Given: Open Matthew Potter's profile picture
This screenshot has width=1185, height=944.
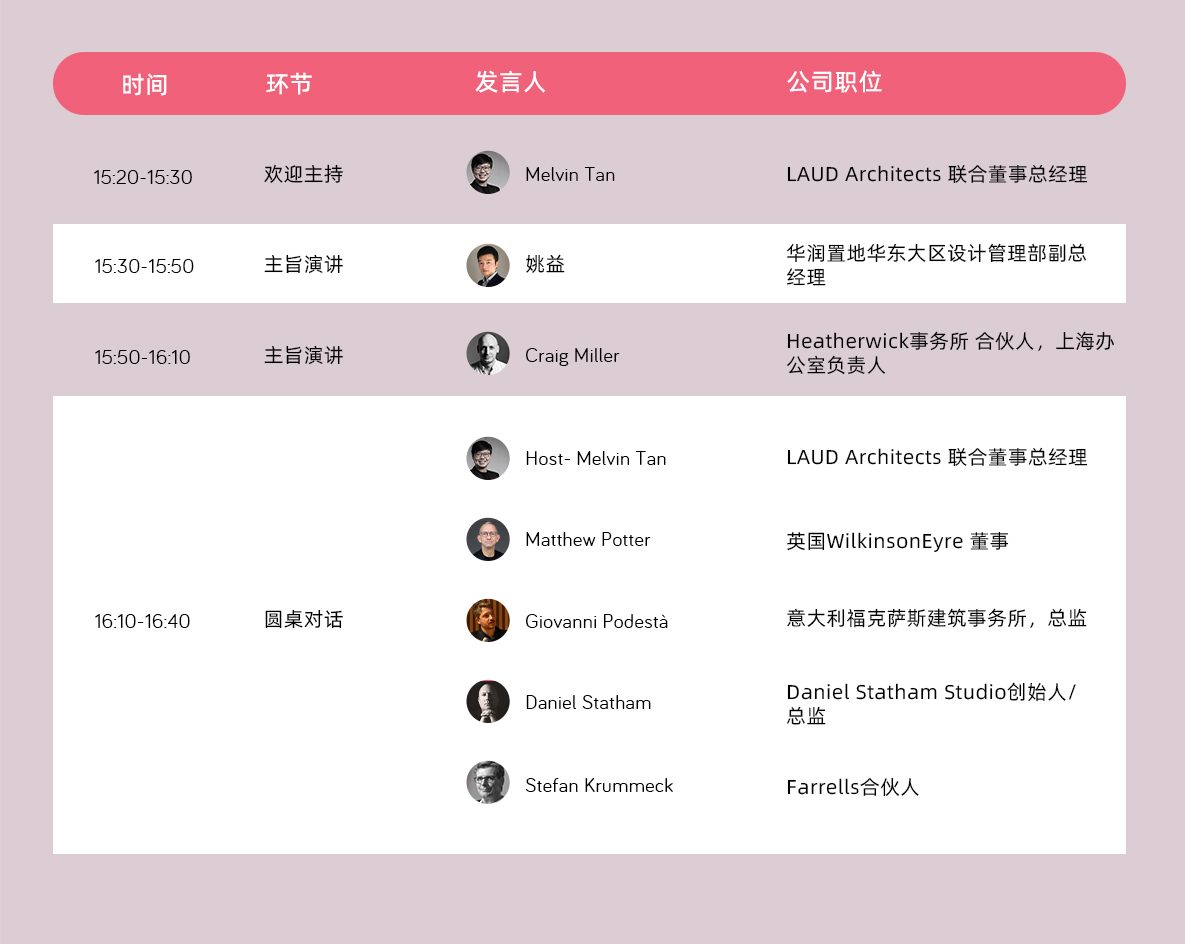Looking at the screenshot, I should [x=488, y=539].
